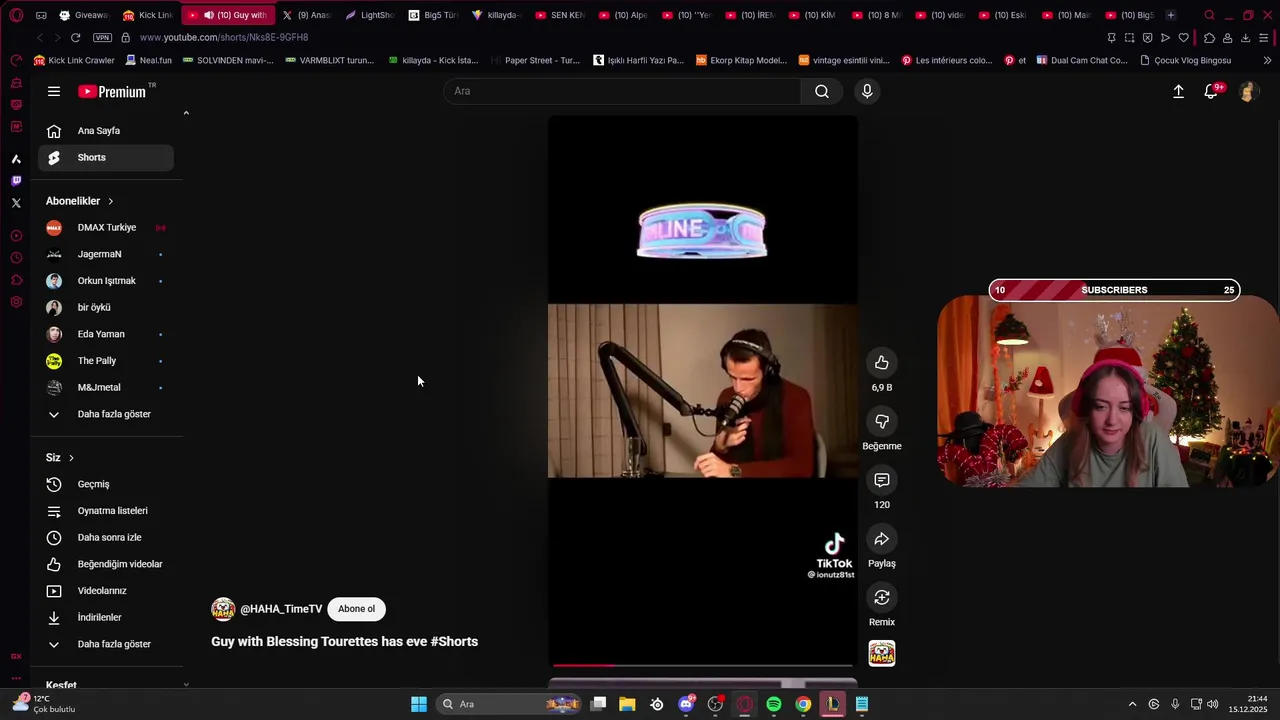Screen dimensions: 1280x720
Task: Expand Abonelikler section chevron
Action: pyautogui.click(x=110, y=201)
